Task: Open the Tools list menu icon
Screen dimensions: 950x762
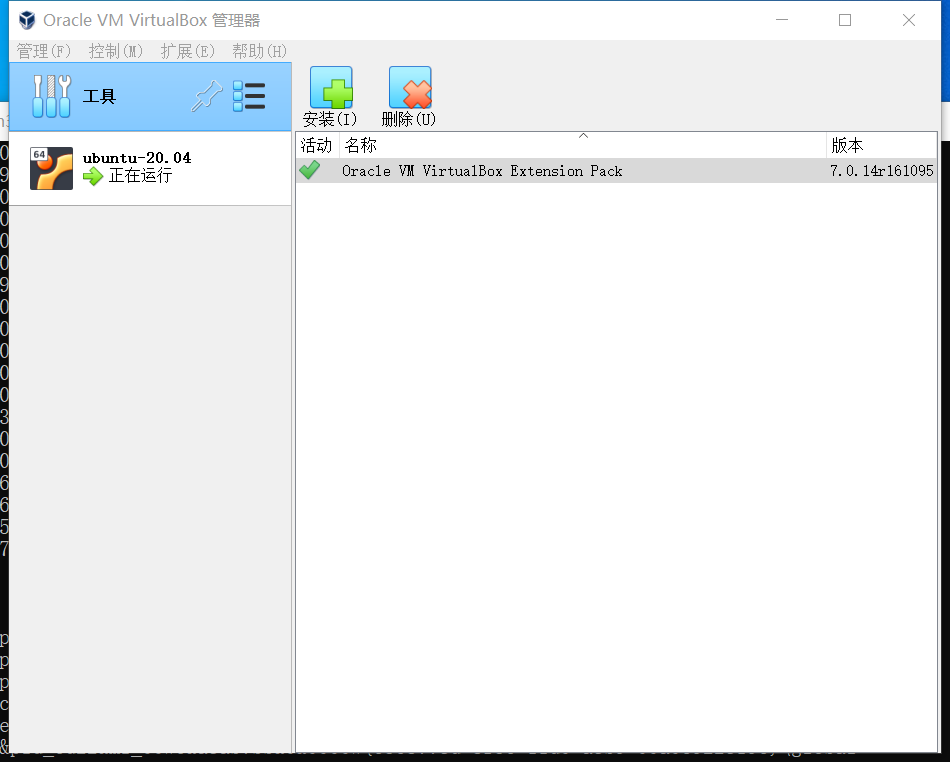Action: coord(249,96)
